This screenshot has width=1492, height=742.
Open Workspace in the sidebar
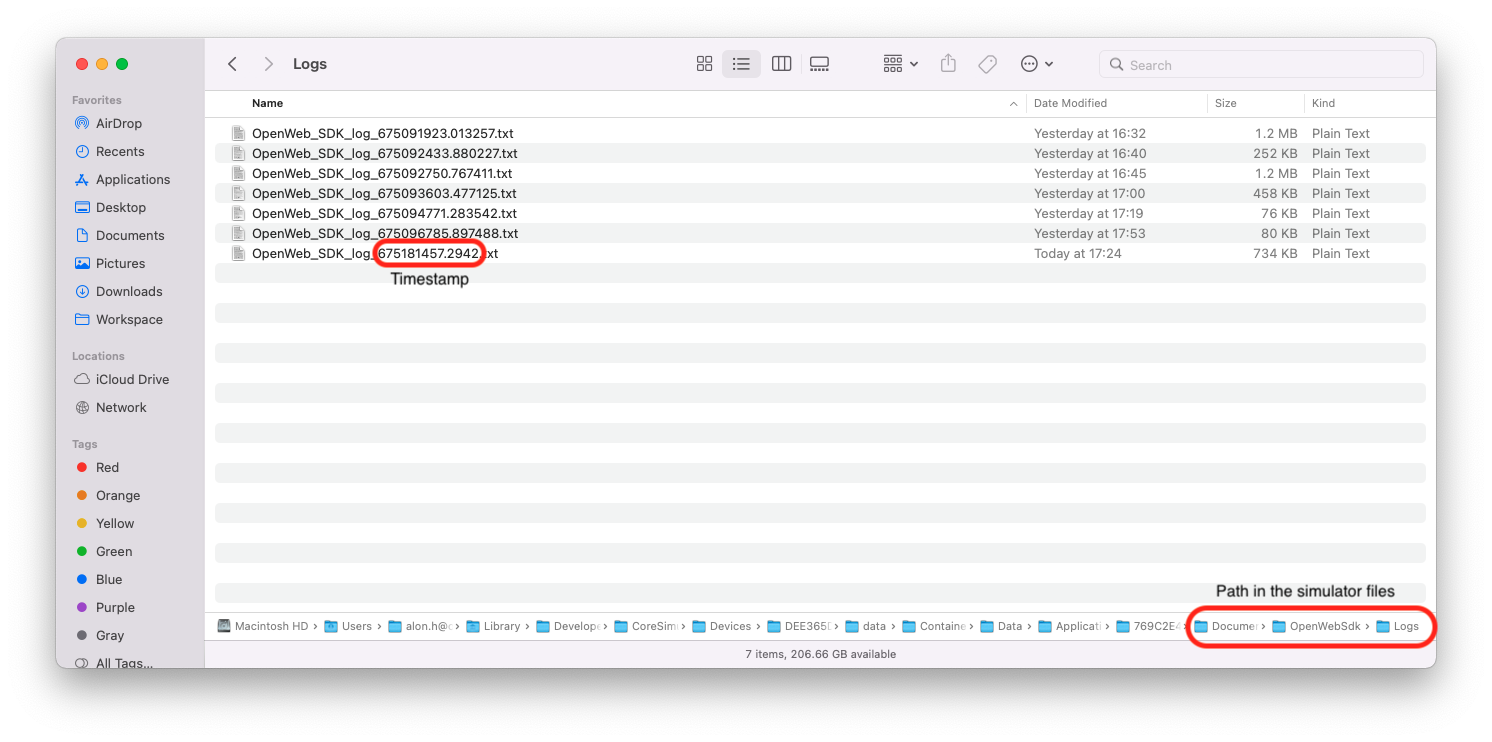(x=119, y=319)
